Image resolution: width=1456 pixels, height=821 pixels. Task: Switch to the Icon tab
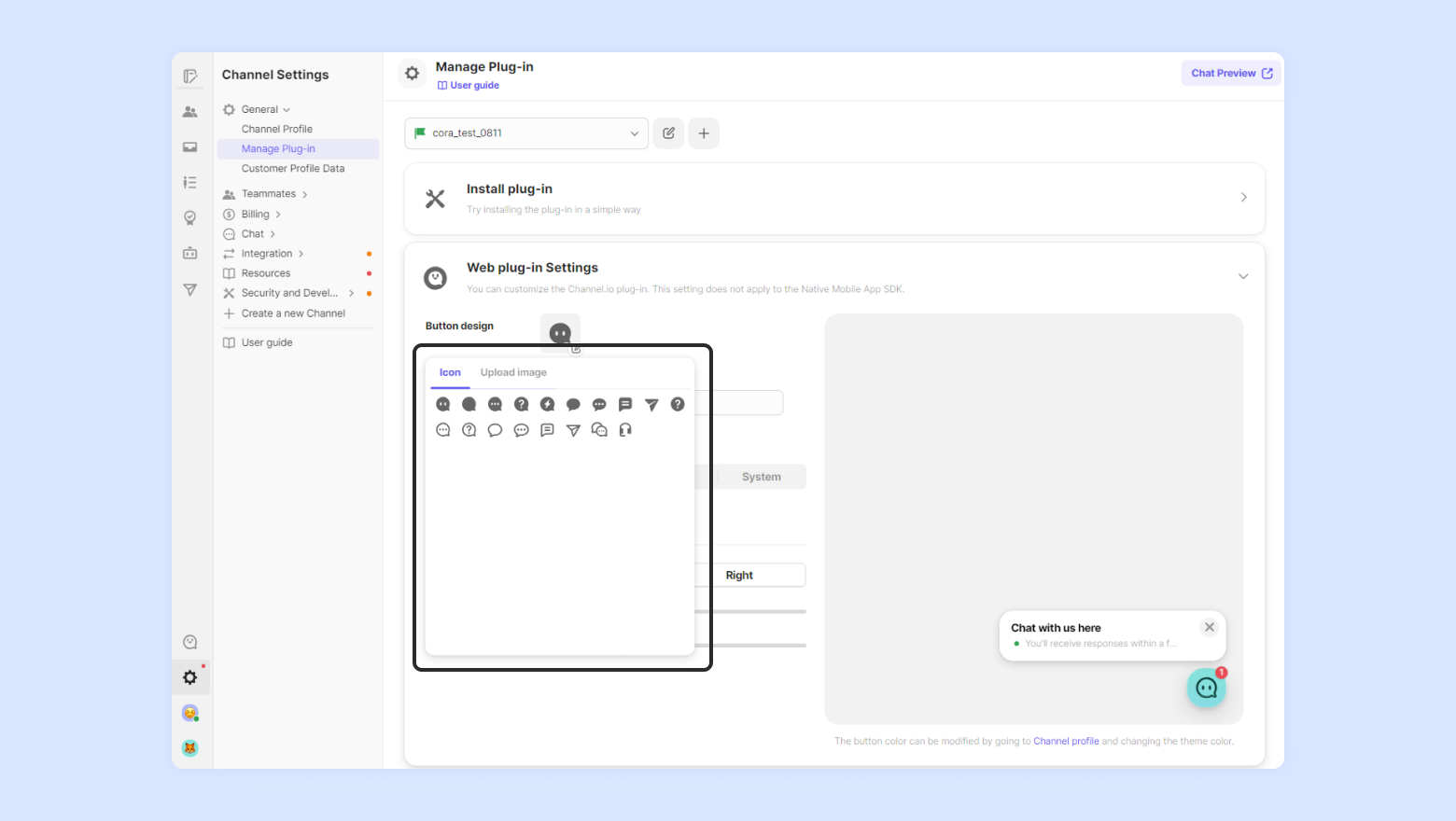[x=450, y=372]
